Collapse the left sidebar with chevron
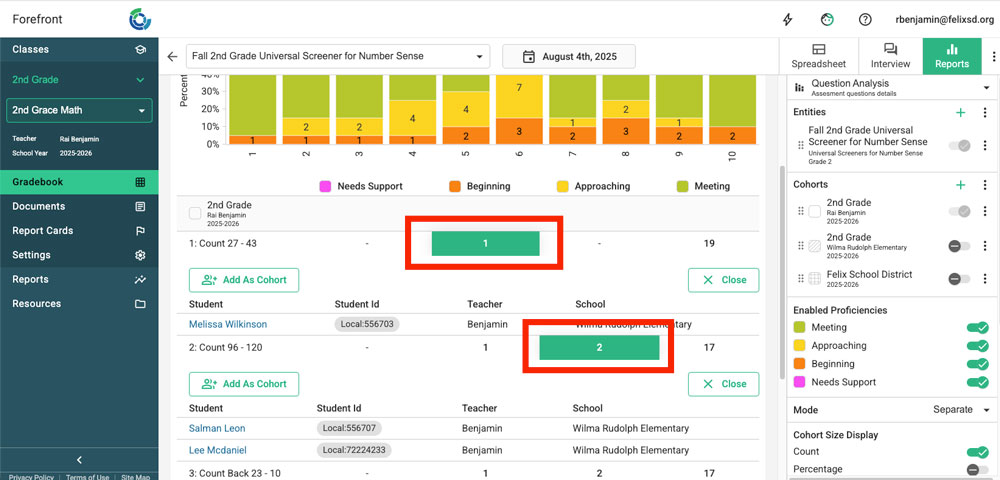The height and width of the screenshot is (480, 1000). [79, 460]
